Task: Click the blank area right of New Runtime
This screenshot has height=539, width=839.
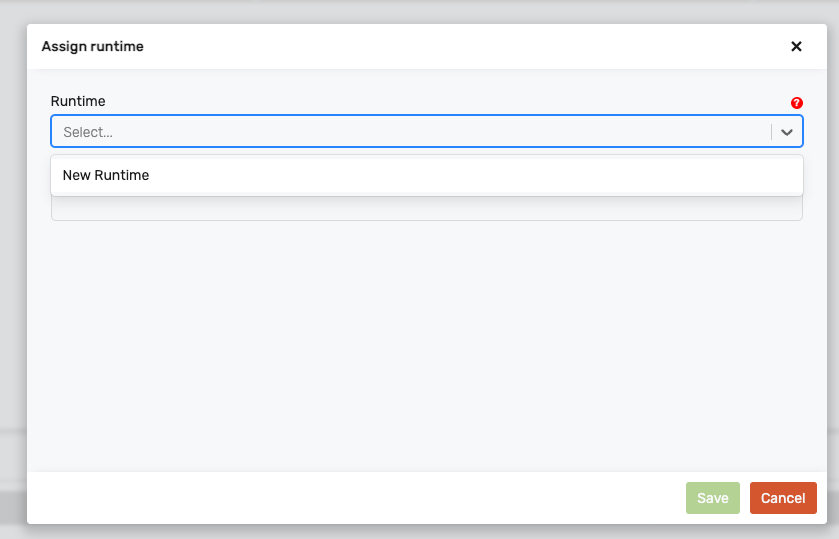Action: [500, 175]
